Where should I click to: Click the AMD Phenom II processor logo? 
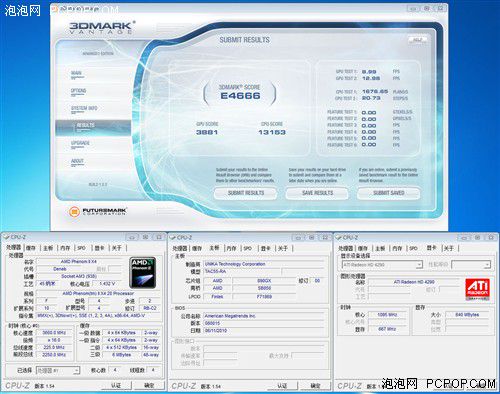143,272
